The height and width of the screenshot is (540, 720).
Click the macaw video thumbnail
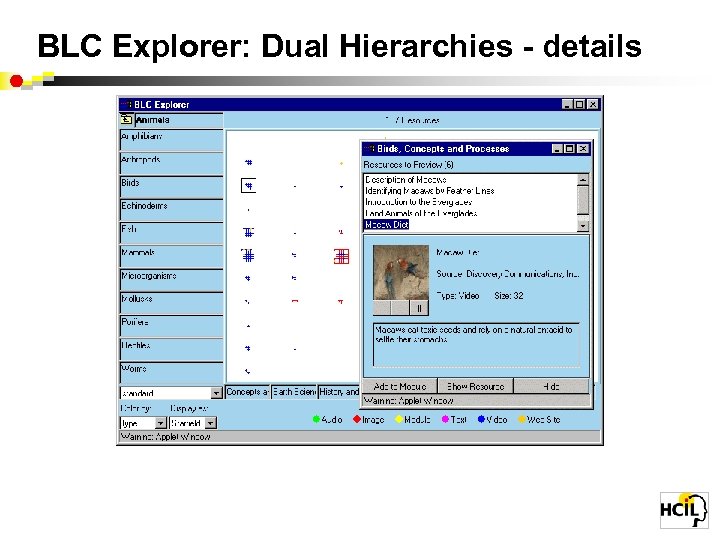pos(401,273)
